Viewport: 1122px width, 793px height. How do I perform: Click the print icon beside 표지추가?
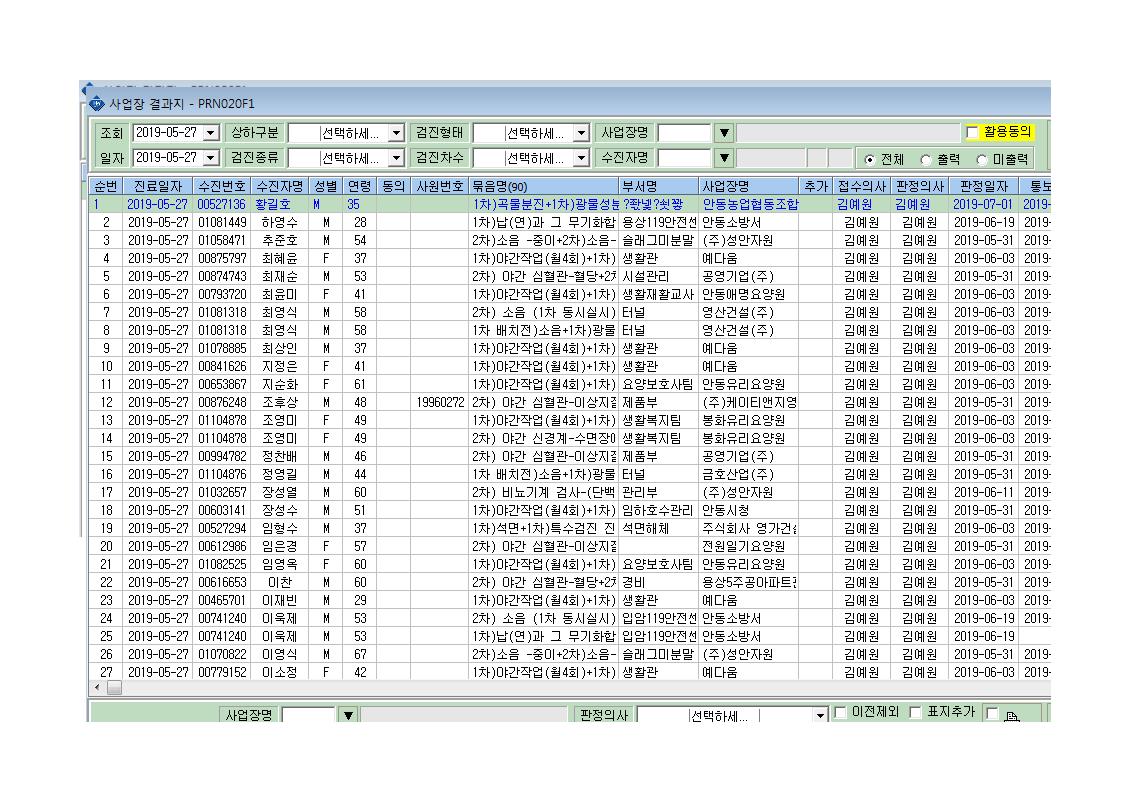click(x=1012, y=715)
